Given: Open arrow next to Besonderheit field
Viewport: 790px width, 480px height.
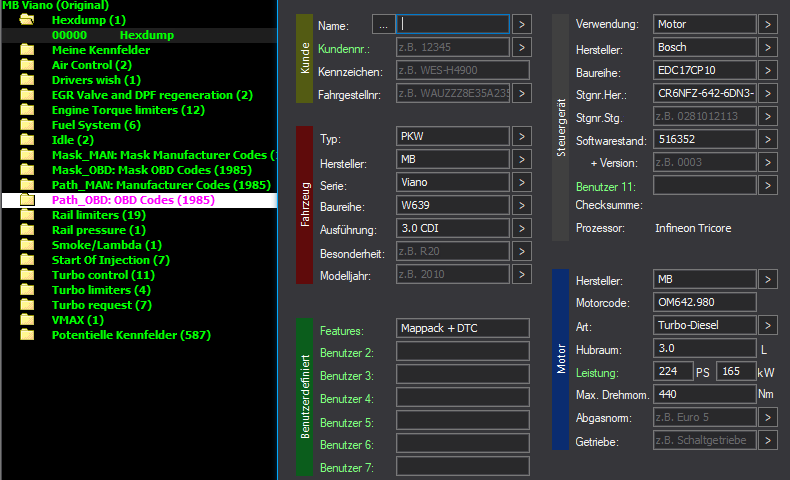Looking at the screenshot, I should [x=522, y=251].
